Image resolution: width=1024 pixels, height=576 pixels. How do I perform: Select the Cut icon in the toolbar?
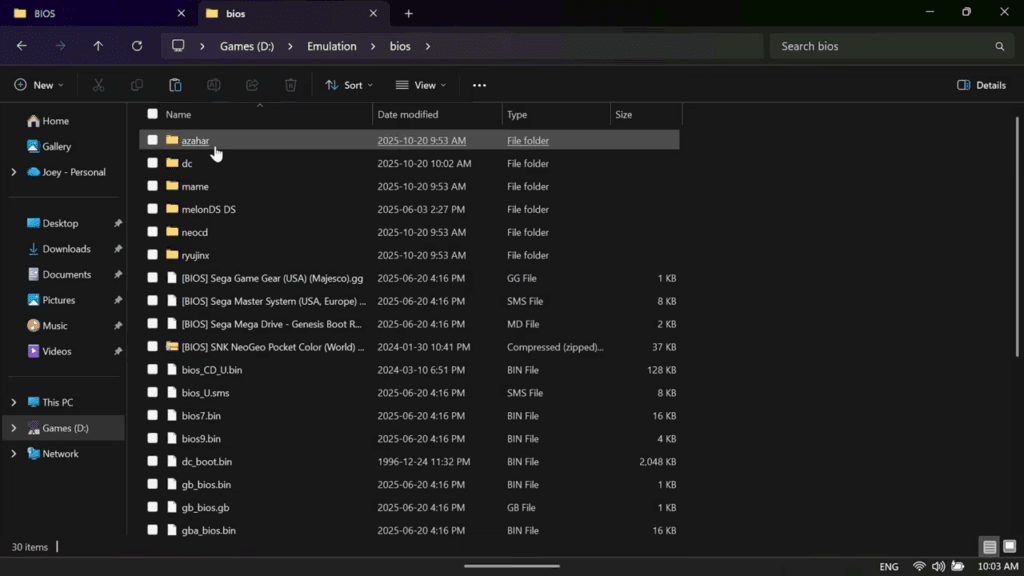click(x=98, y=85)
